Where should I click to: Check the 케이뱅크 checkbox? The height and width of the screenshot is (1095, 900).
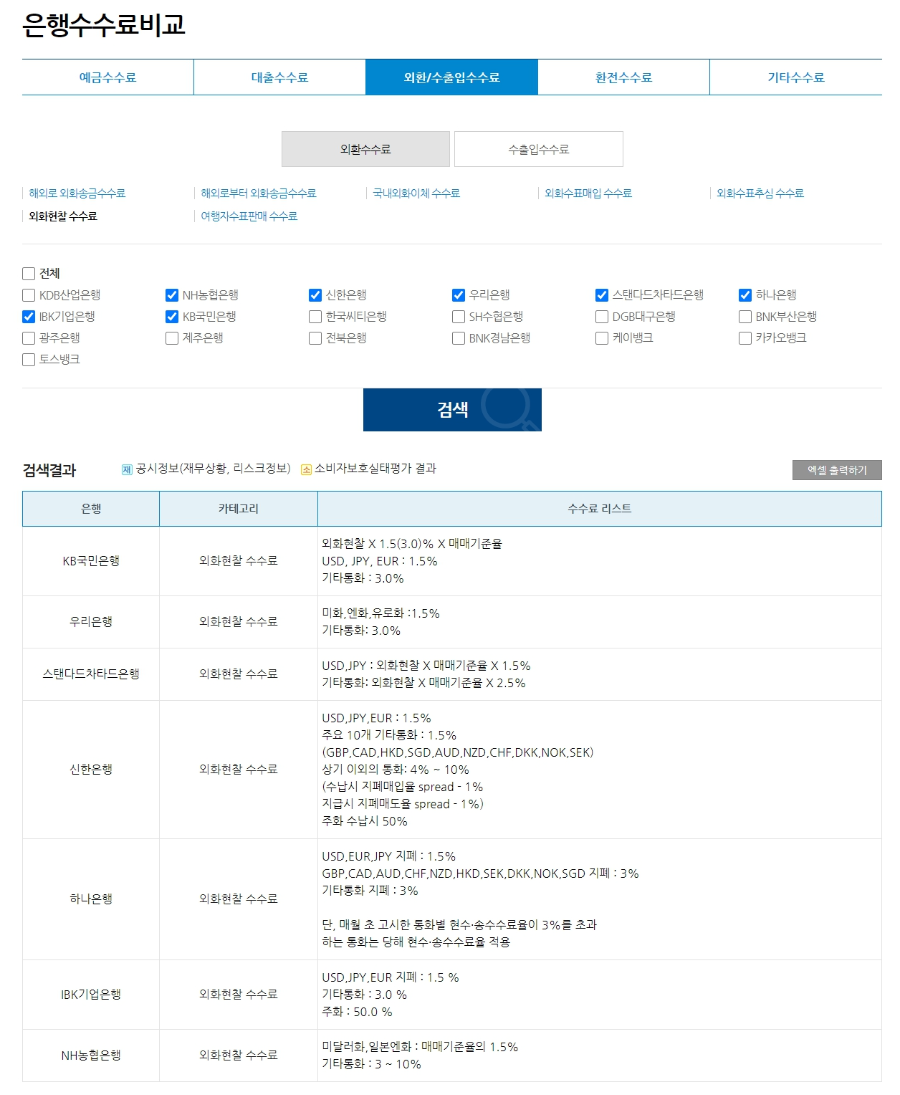[601, 338]
